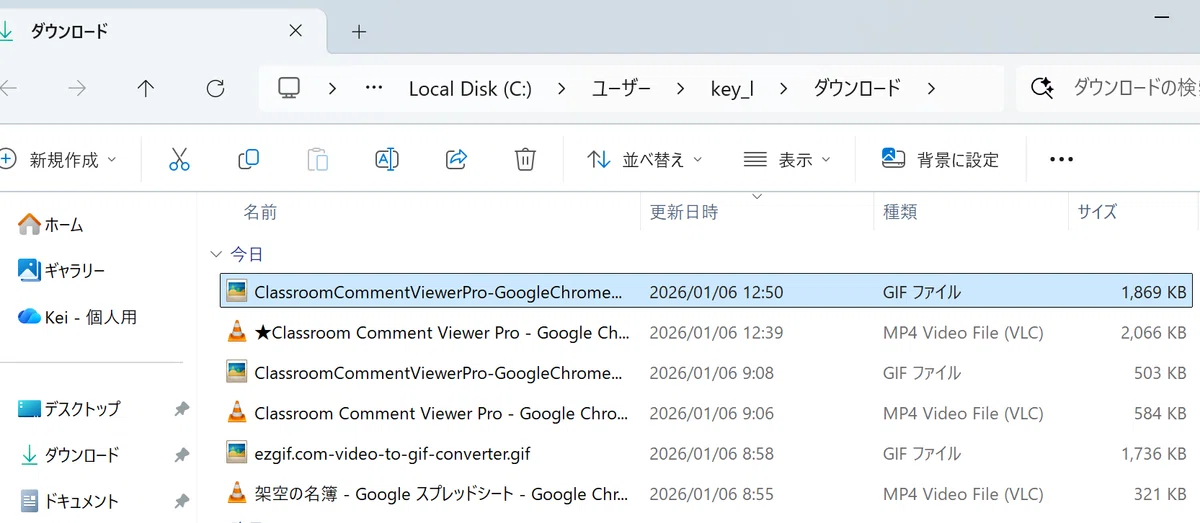Click Local Disk (C:) breadcrumb
The image size is (1200, 523).
pyautogui.click(x=470, y=88)
